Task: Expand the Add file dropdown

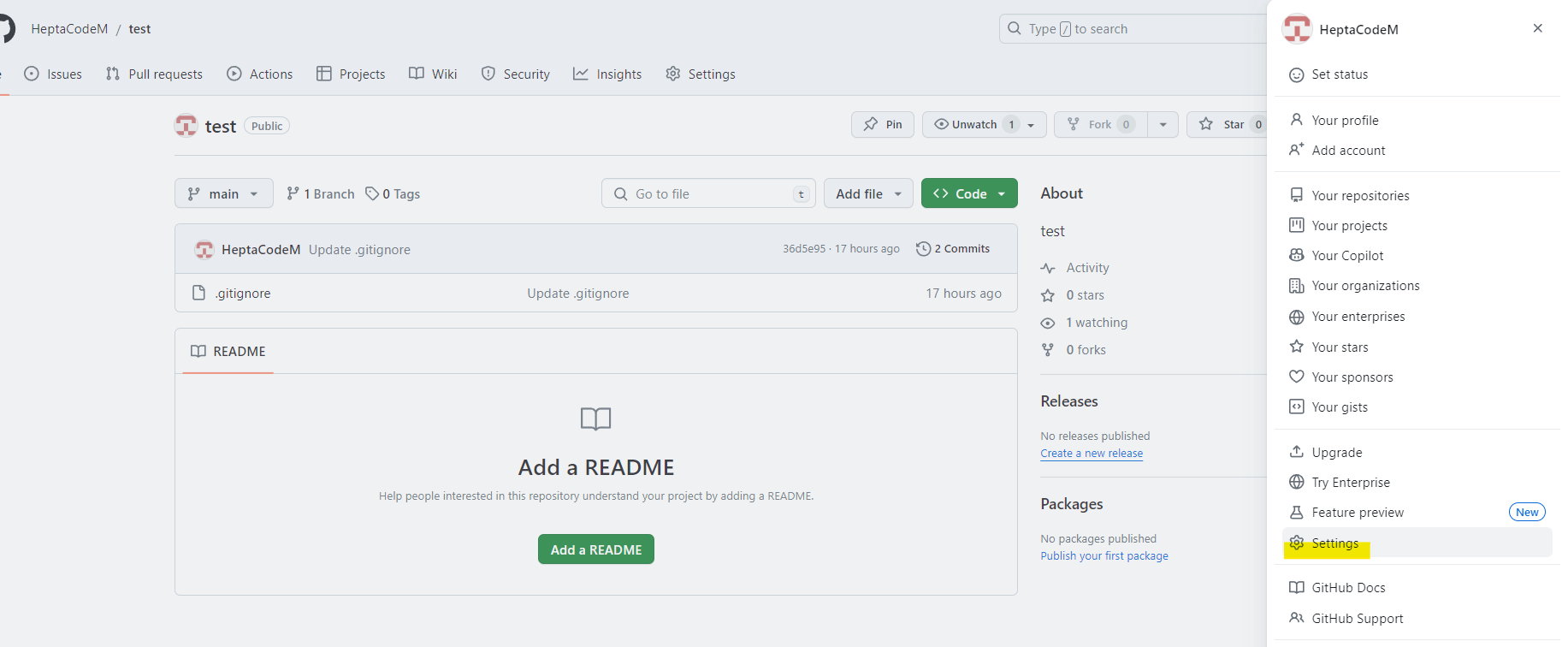Action: (x=868, y=193)
